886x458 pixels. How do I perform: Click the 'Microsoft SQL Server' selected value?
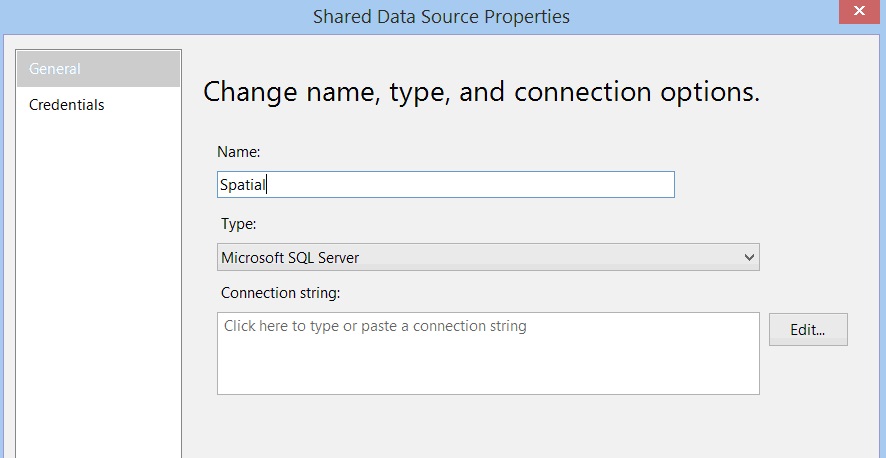[290, 258]
